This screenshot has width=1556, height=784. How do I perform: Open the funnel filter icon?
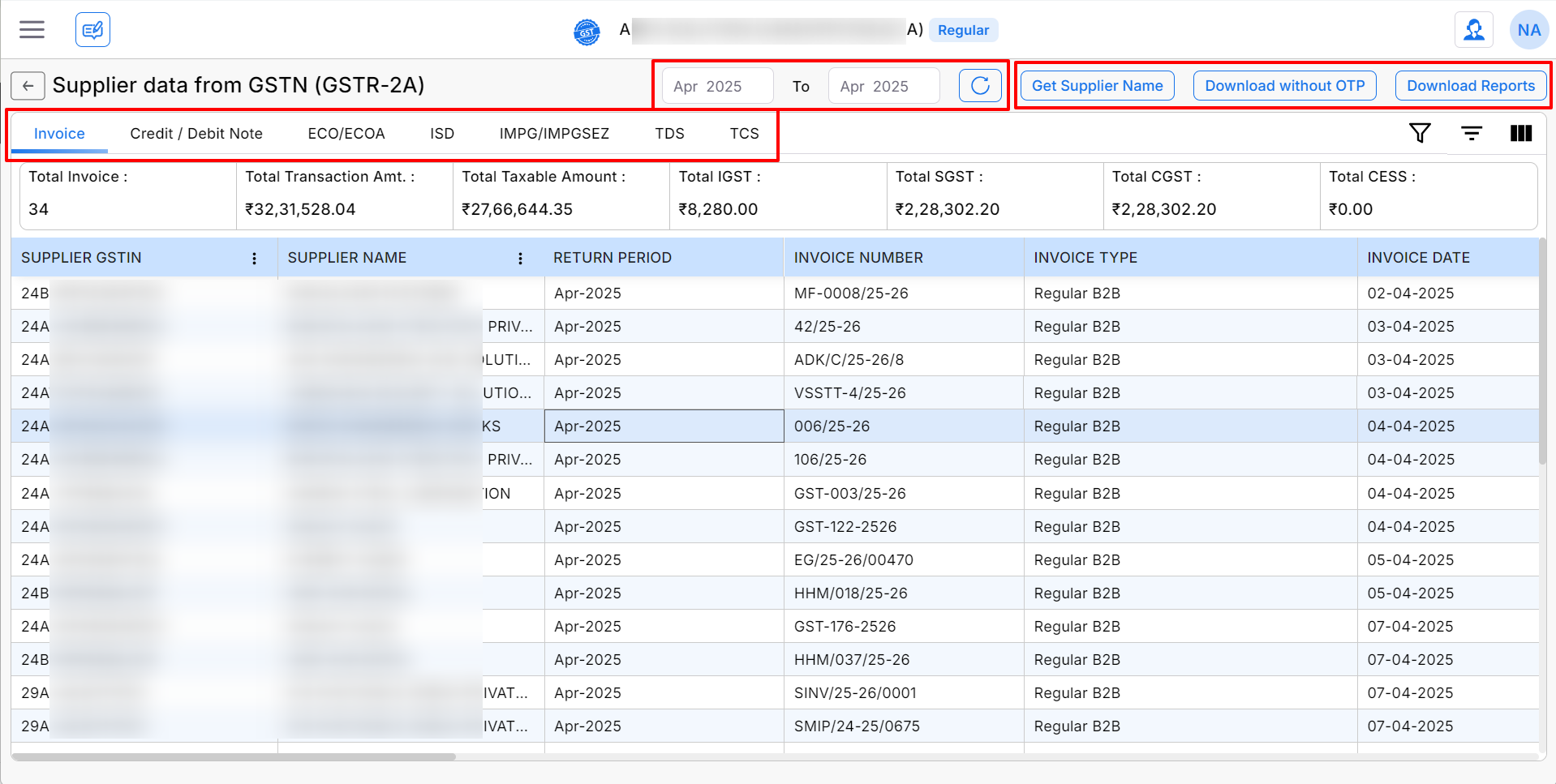pyautogui.click(x=1420, y=133)
